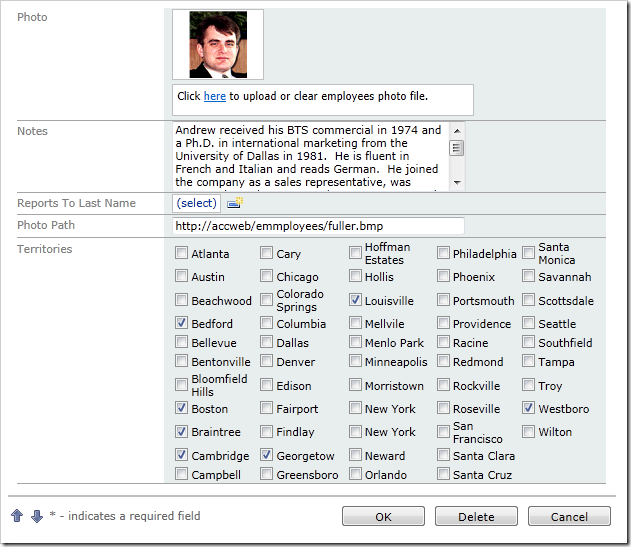Uncheck the Georgetow territory checkbox

(x=266, y=455)
